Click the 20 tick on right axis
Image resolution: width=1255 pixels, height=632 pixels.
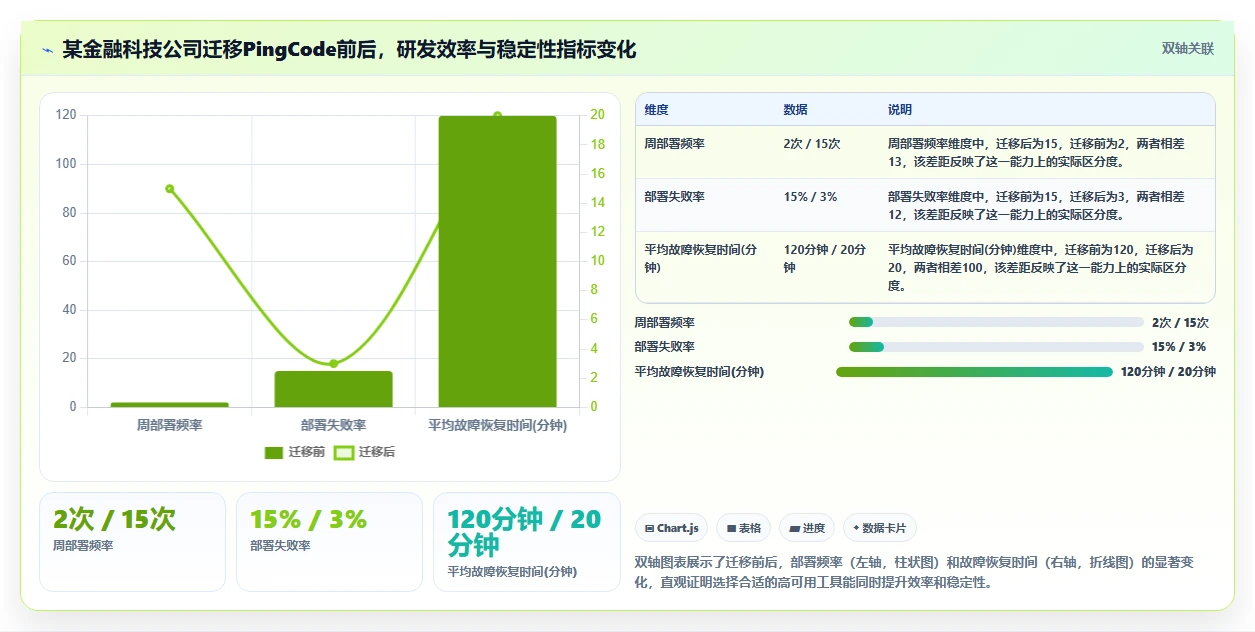[x=596, y=115]
